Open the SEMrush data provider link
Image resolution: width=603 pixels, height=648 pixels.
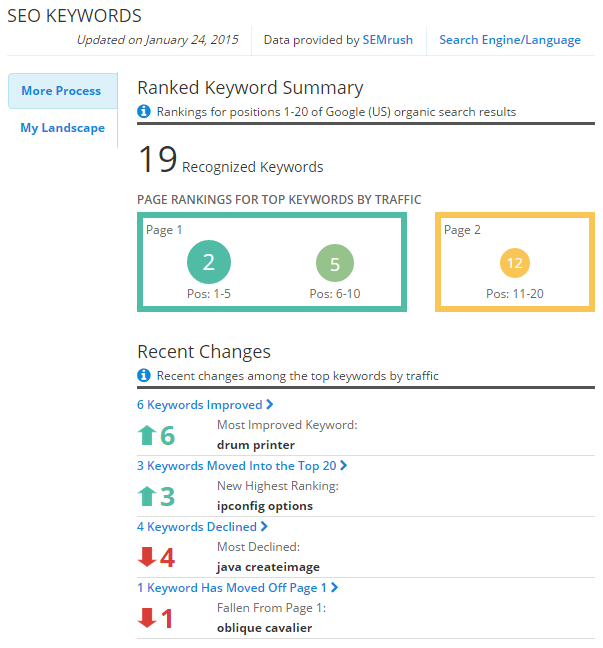point(387,40)
